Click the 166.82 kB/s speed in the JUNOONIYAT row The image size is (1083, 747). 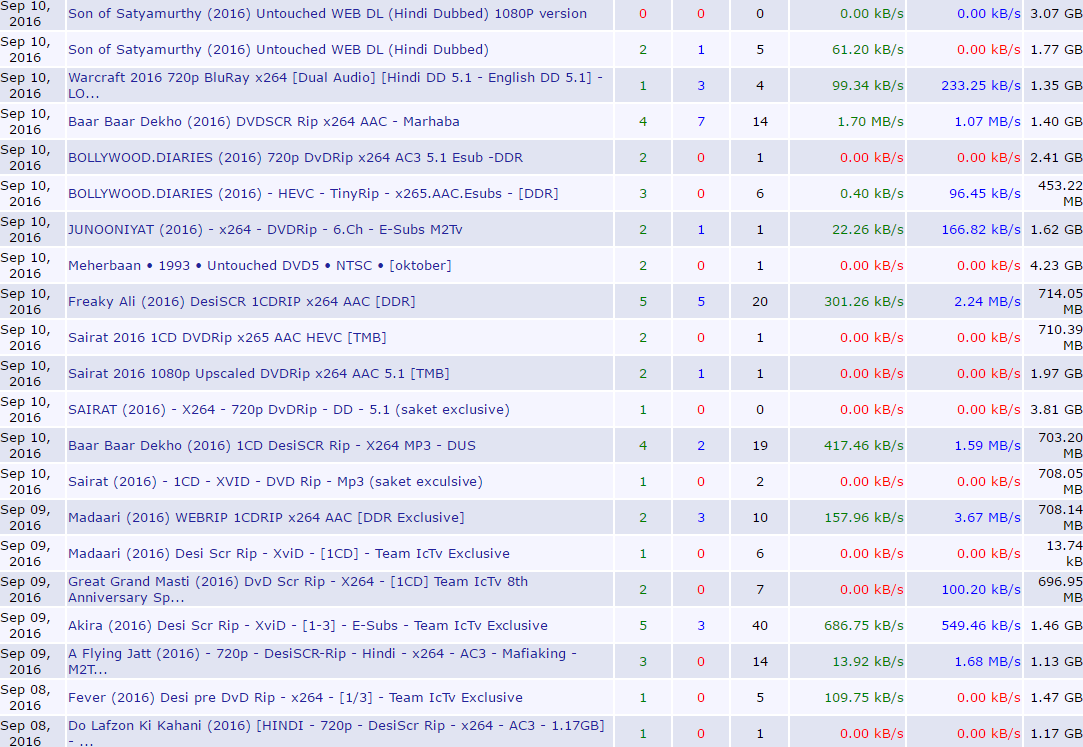pyautogui.click(x=981, y=229)
